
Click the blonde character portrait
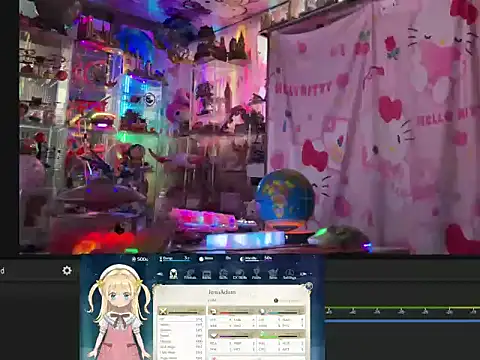point(118,312)
